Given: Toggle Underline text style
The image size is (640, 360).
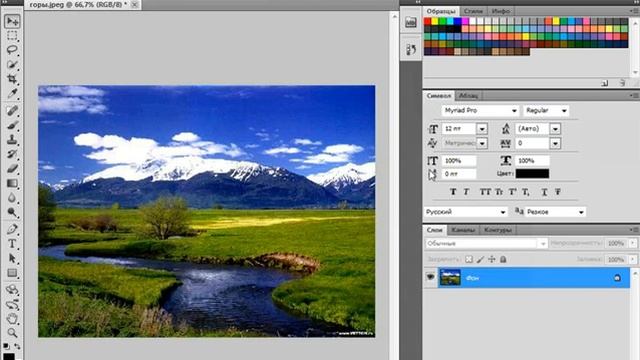Looking at the screenshot, I should 544,191.
